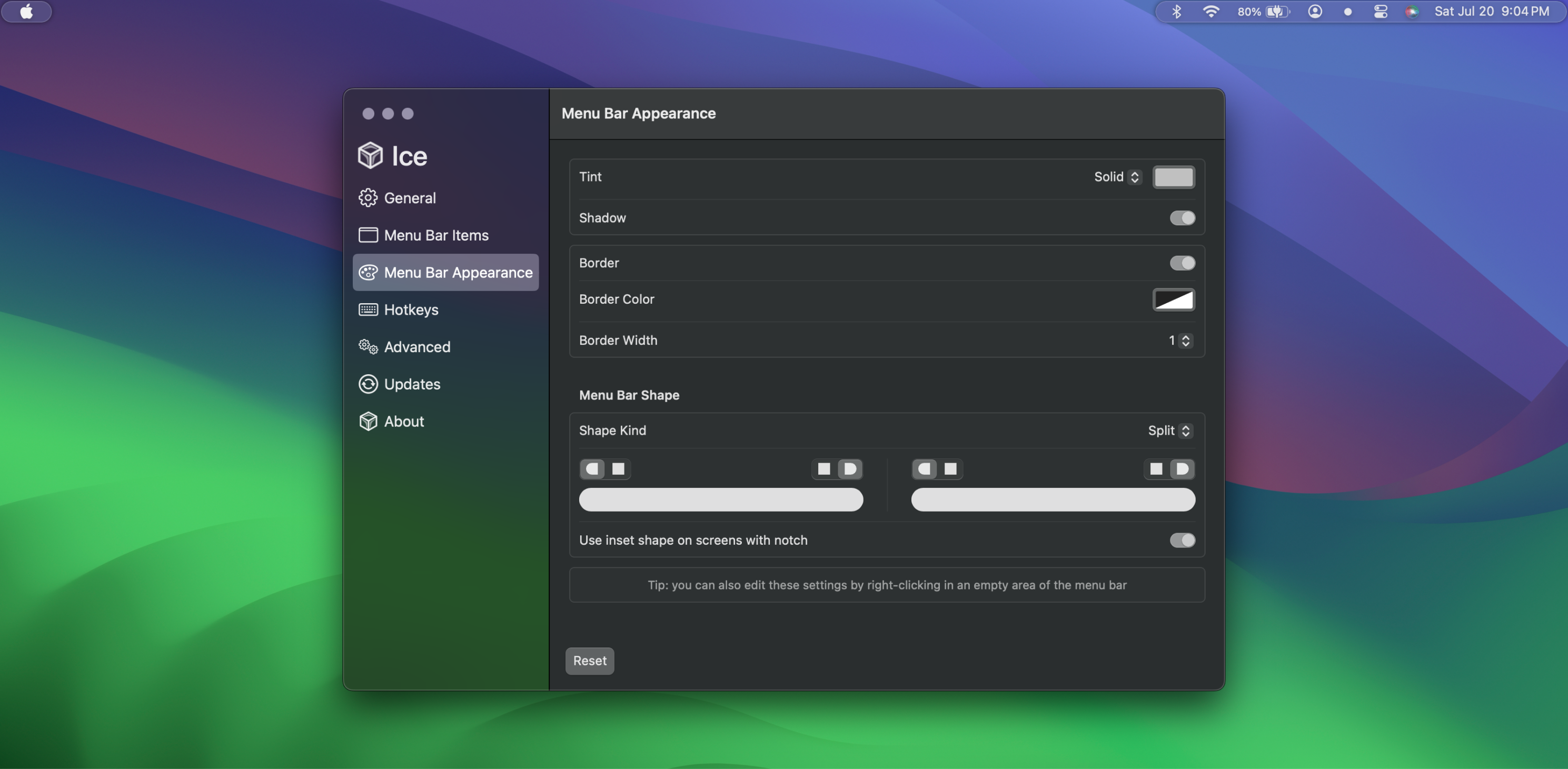The image size is (1568, 769).
Task: Open the Tint Solid dropdown
Action: pyautogui.click(x=1118, y=177)
